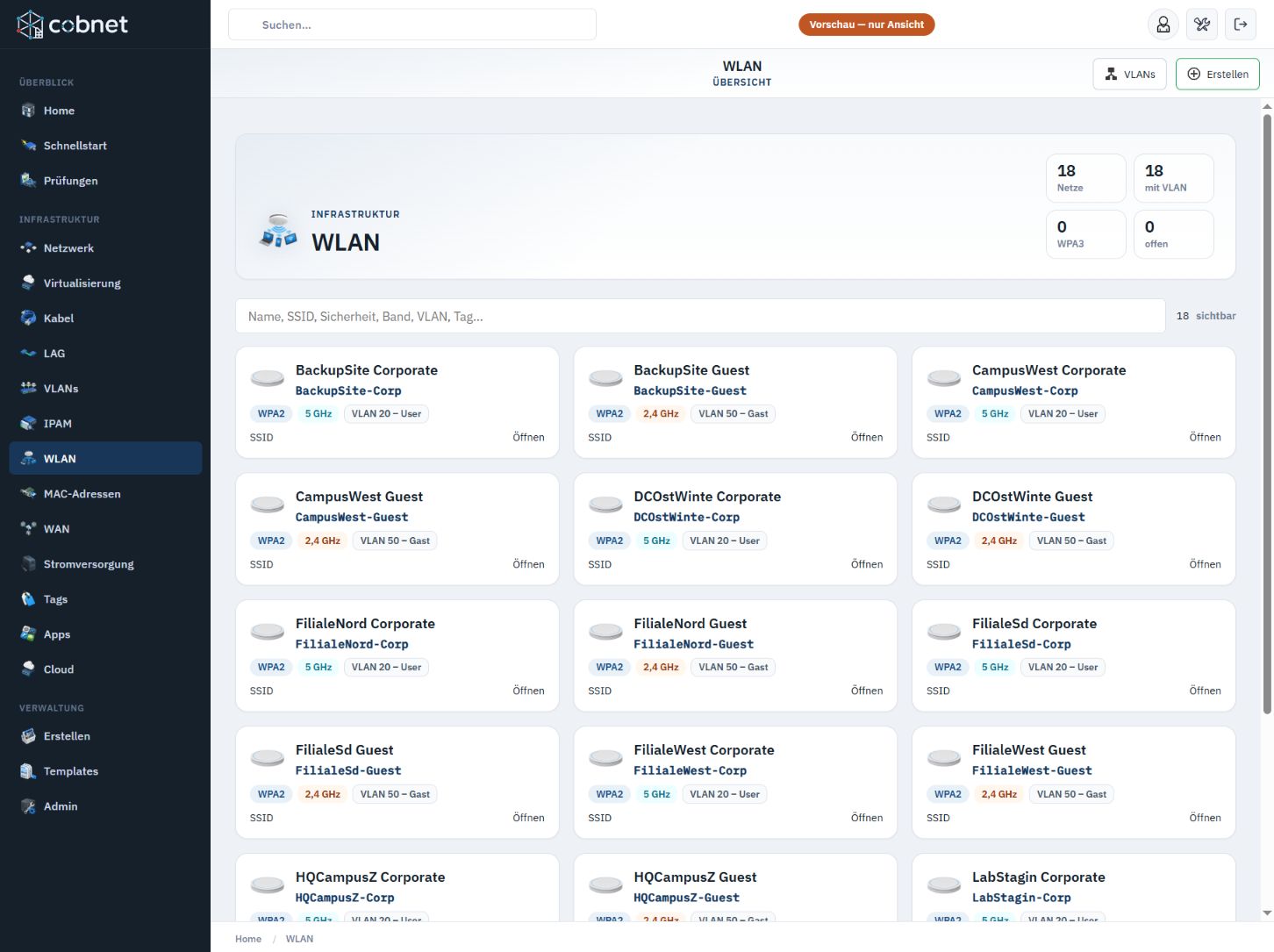Click the vertical page scrollbar
The image size is (1274, 952).
1267,412
